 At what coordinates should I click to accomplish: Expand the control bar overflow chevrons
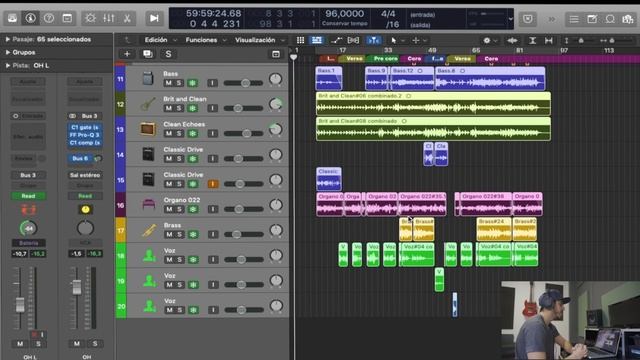(x=551, y=19)
